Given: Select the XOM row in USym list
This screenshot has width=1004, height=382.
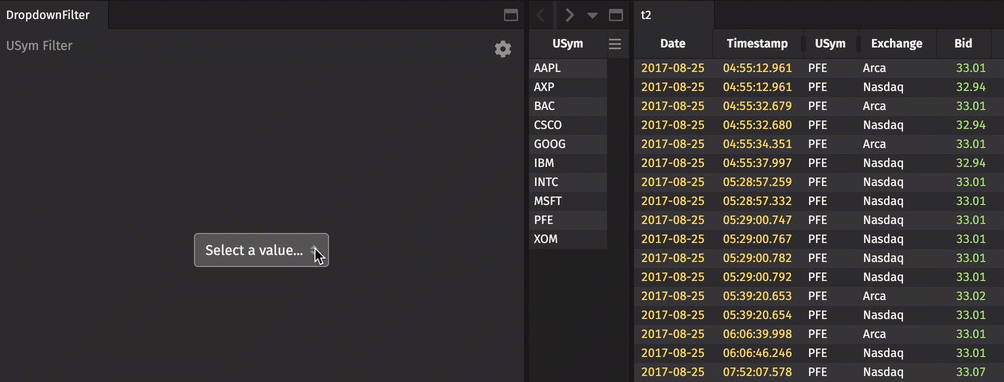Looking at the screenshot, I should tap(568, 239).
